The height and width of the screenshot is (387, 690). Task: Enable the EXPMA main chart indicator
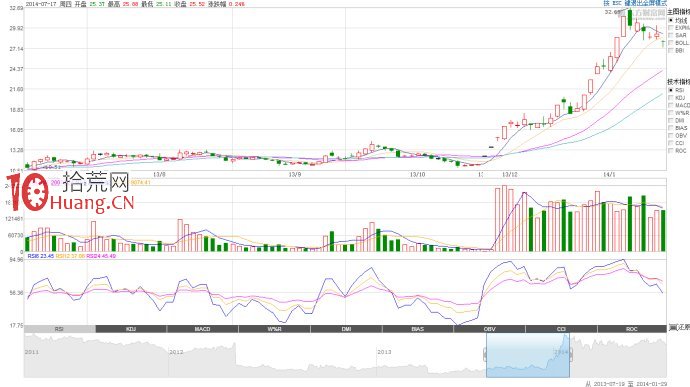tap(671, 28)
